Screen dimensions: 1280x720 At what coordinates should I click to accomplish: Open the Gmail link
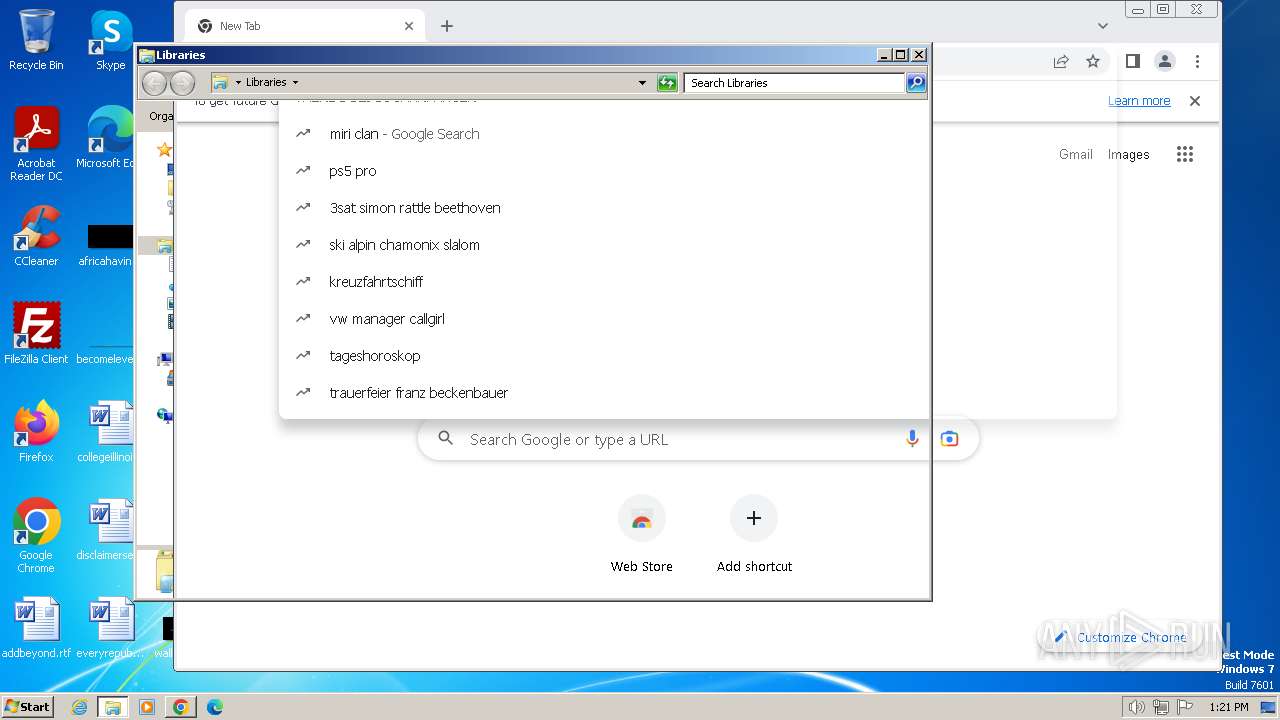[1076, 154]
